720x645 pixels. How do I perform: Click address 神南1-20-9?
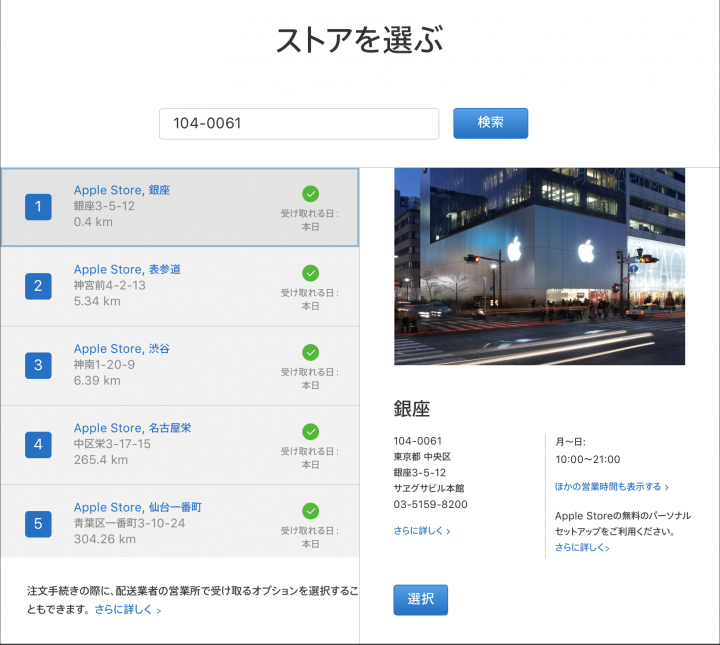pos(104,365)
